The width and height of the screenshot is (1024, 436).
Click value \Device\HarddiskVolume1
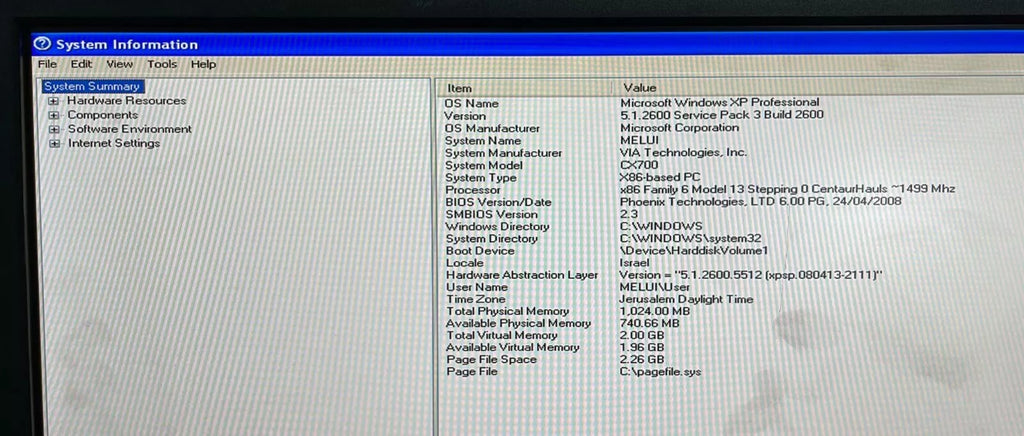point(694,251)
